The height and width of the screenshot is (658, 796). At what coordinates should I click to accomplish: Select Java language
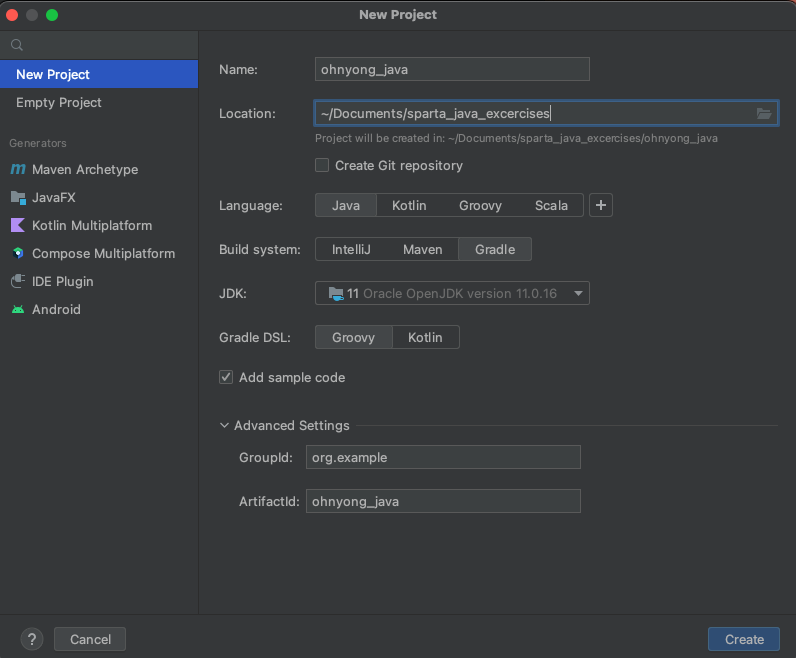(x=346, y=205)
